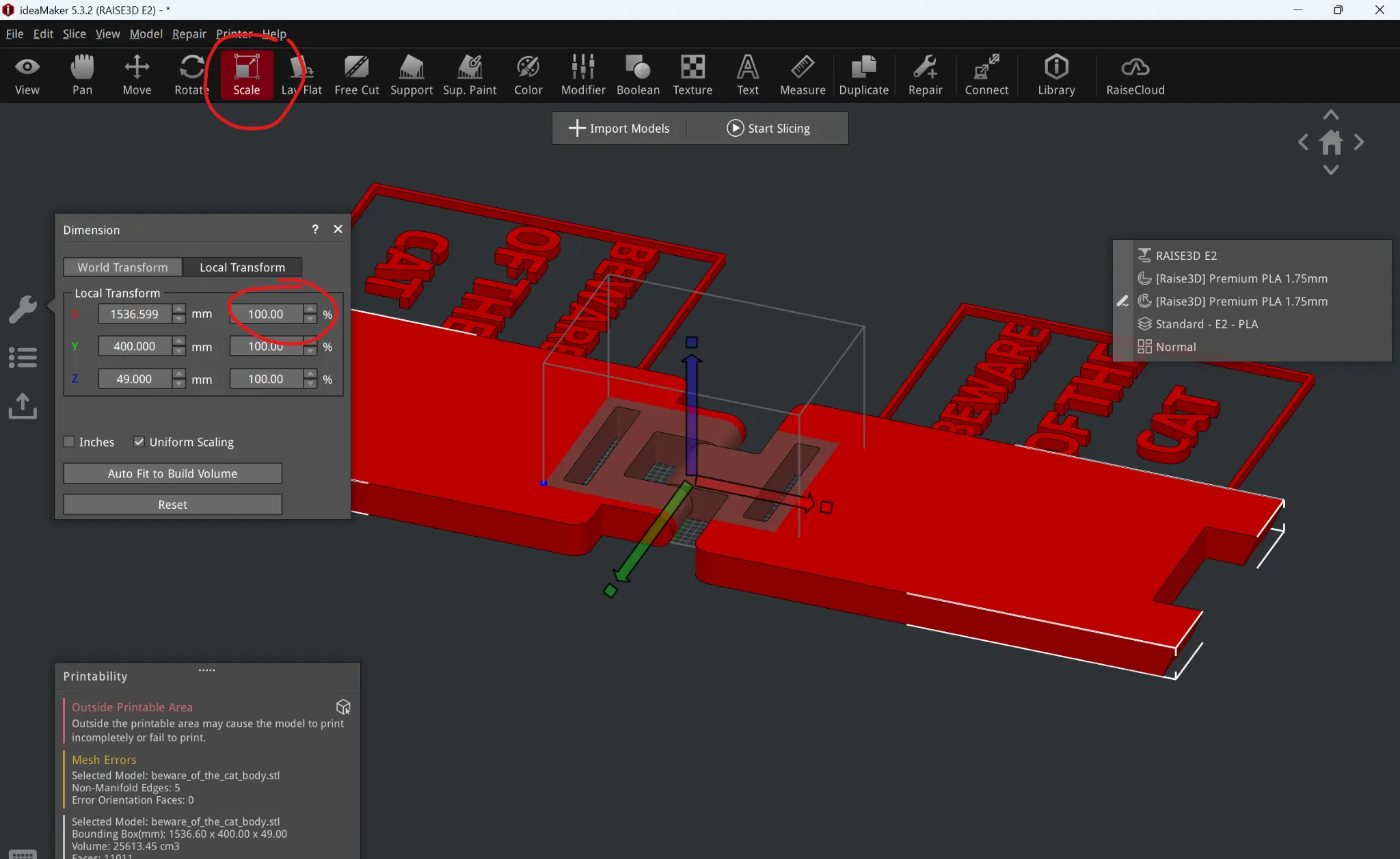Viewport: 1400px width, 859px height.
Task: Increase the Z dimension mm stepper
Action: click(179, 374)
